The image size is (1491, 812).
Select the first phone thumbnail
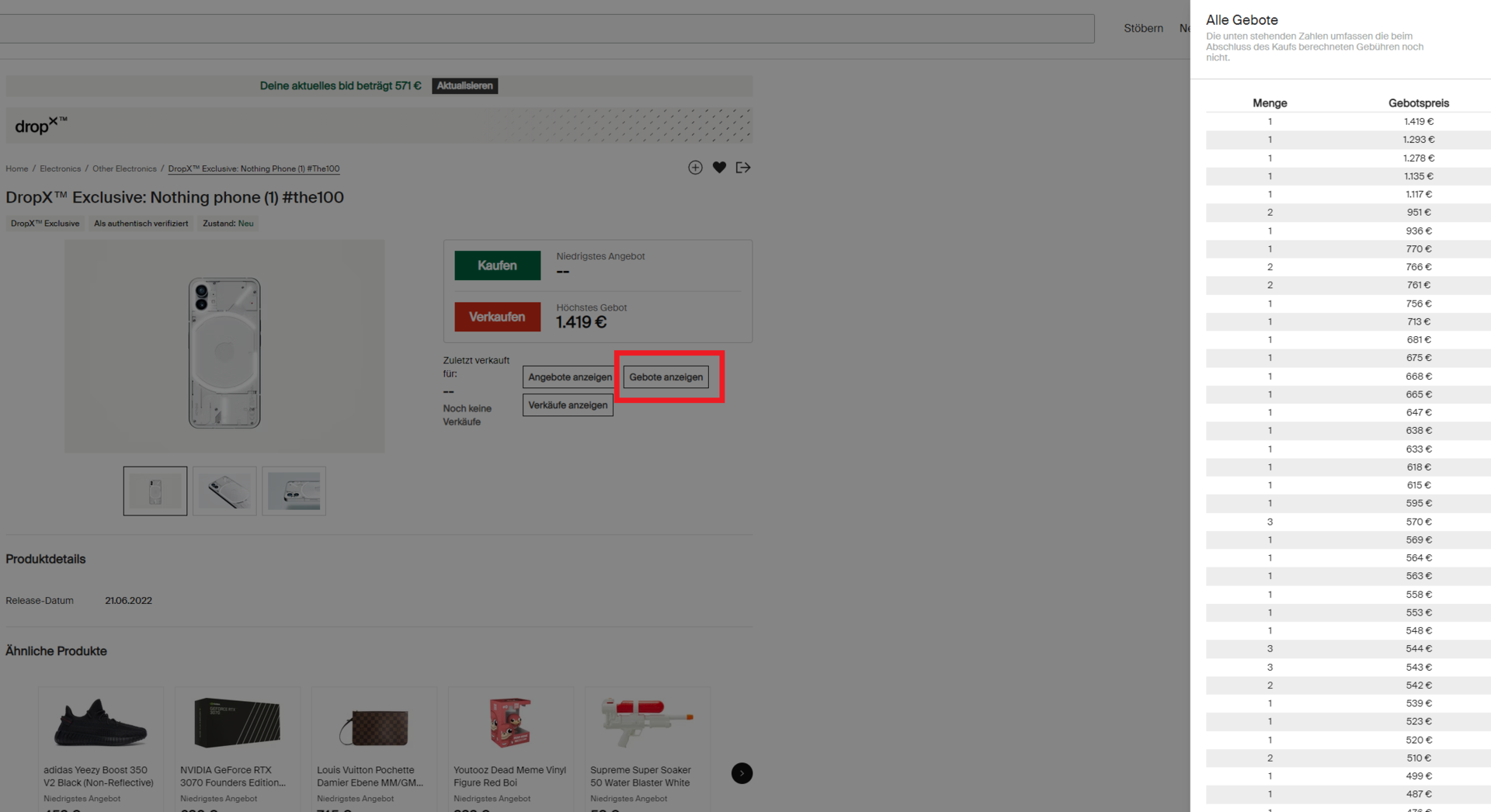pos(155,491)
